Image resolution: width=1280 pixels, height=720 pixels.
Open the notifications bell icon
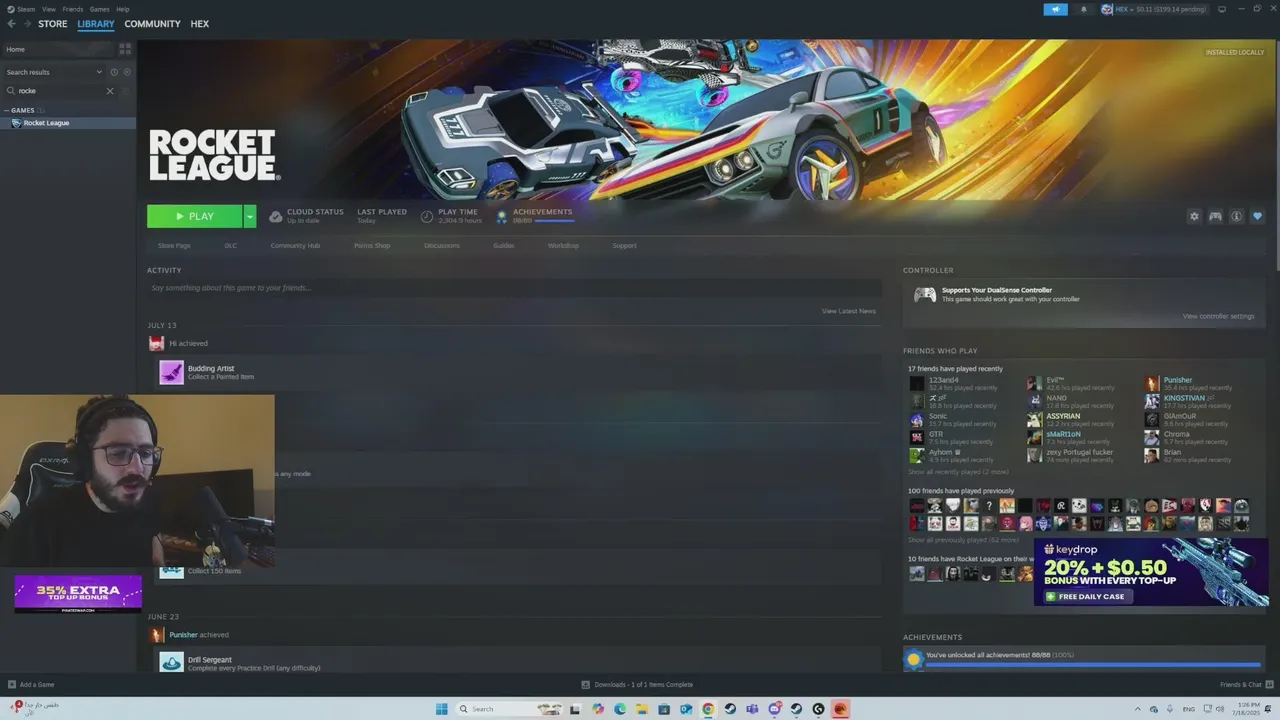[1083, 9]
